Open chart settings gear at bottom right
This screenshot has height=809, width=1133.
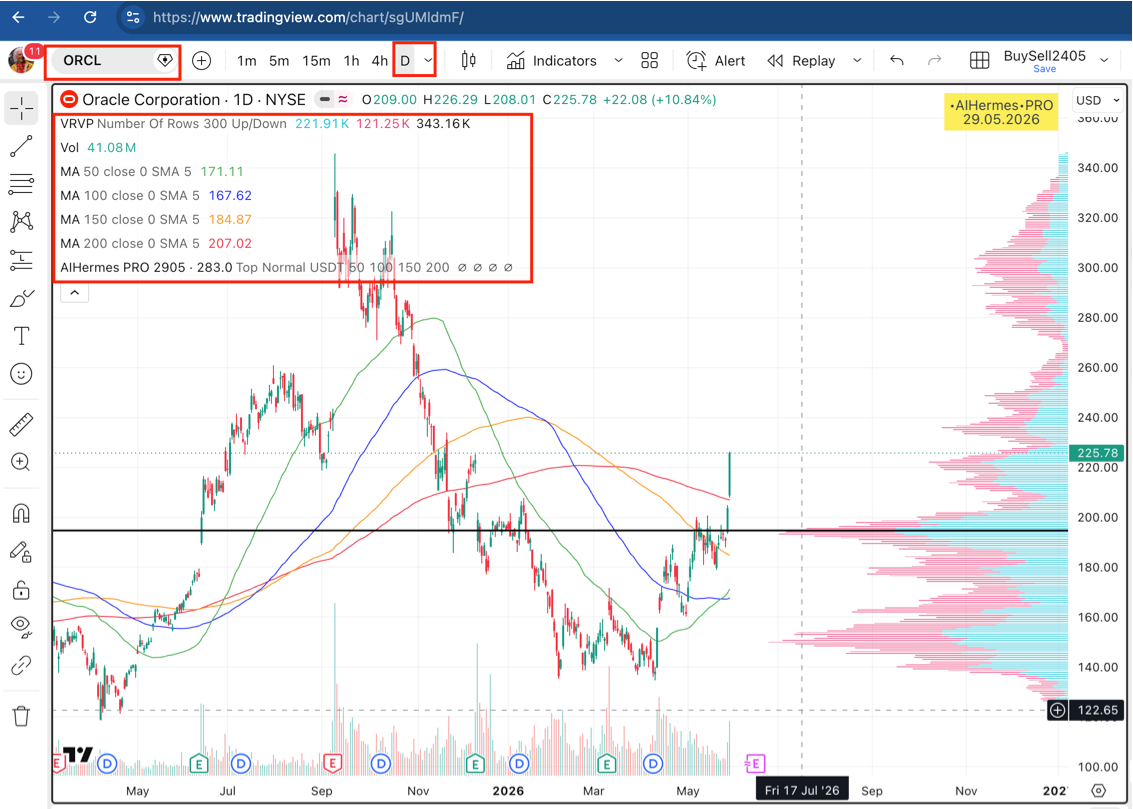[x=1099, y=790]
